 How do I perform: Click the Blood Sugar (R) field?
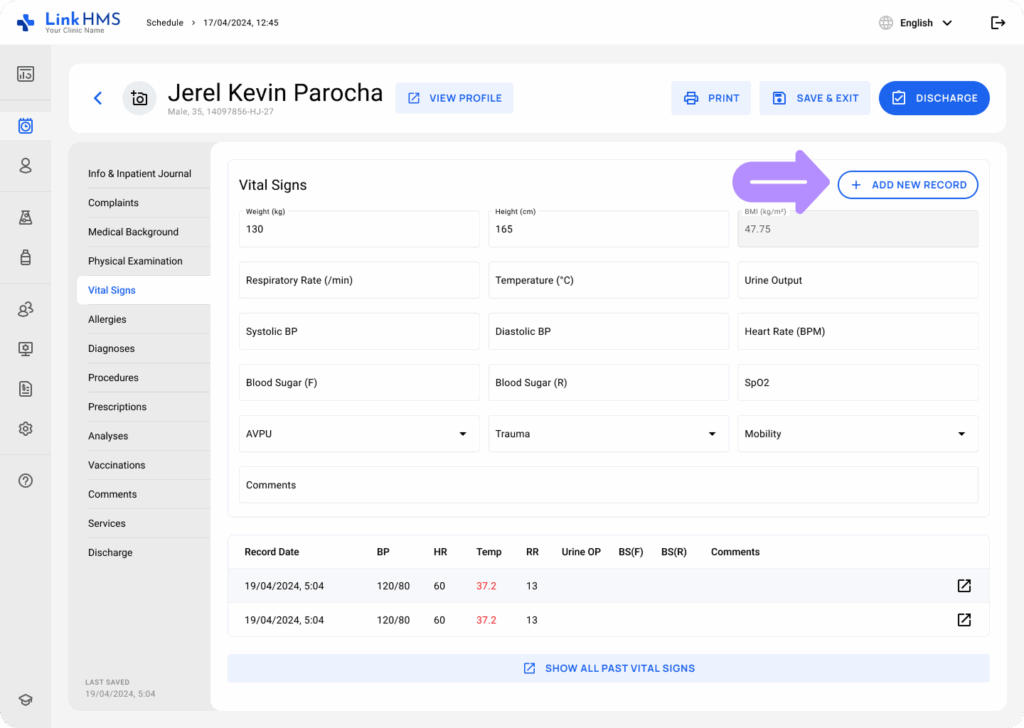(x=609, y=383)
